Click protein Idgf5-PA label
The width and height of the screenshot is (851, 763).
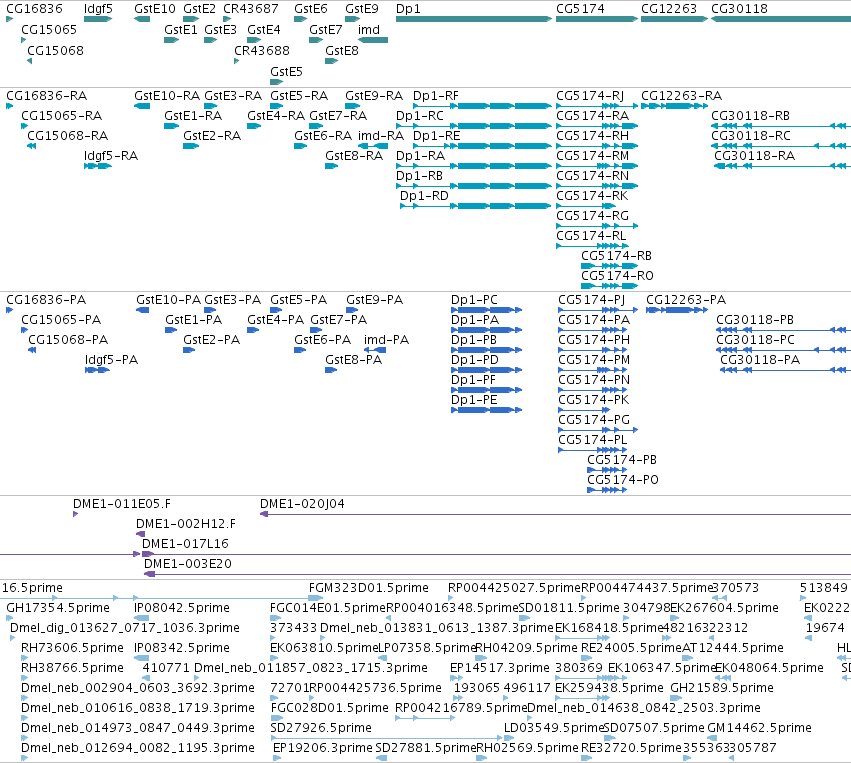111,360
